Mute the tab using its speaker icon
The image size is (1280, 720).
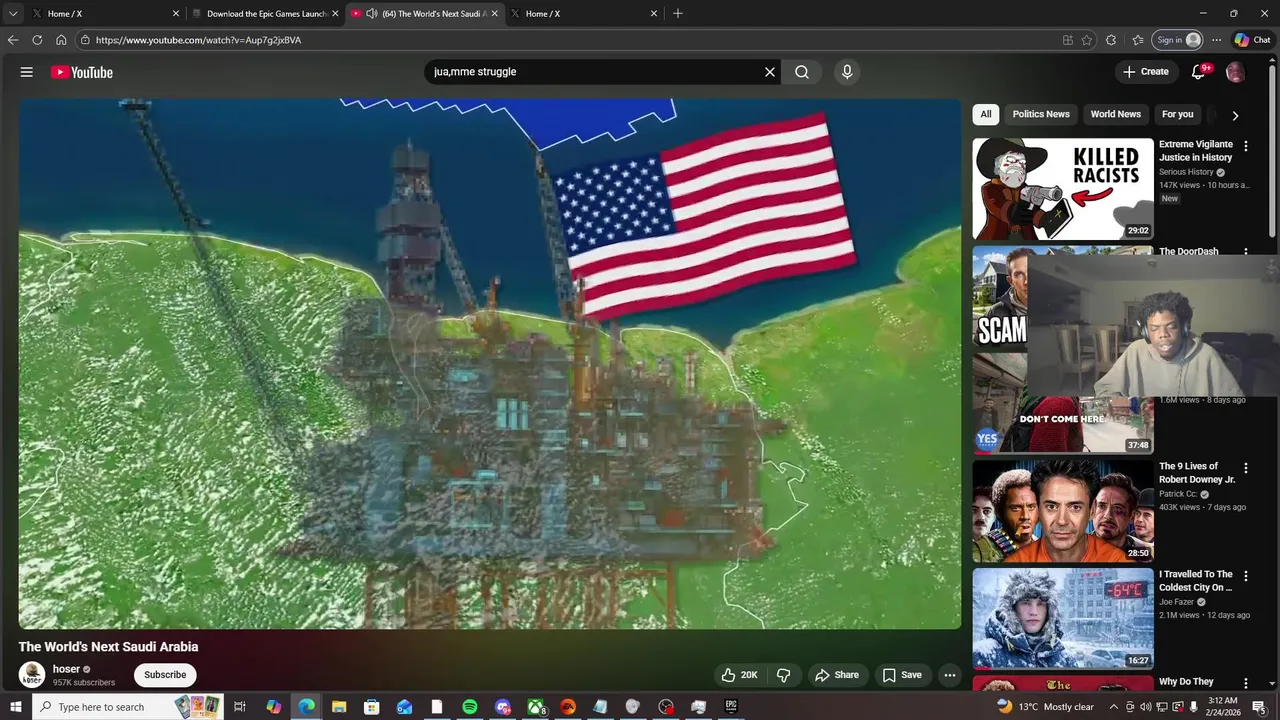[372, 13]
